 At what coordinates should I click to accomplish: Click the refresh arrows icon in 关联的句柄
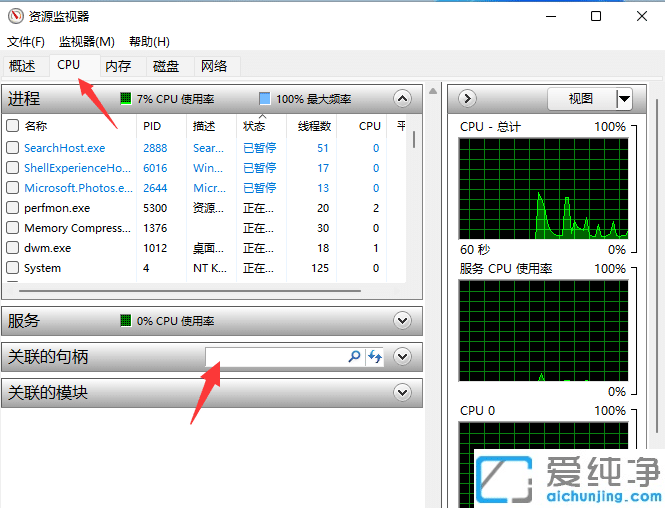[375, 356]
